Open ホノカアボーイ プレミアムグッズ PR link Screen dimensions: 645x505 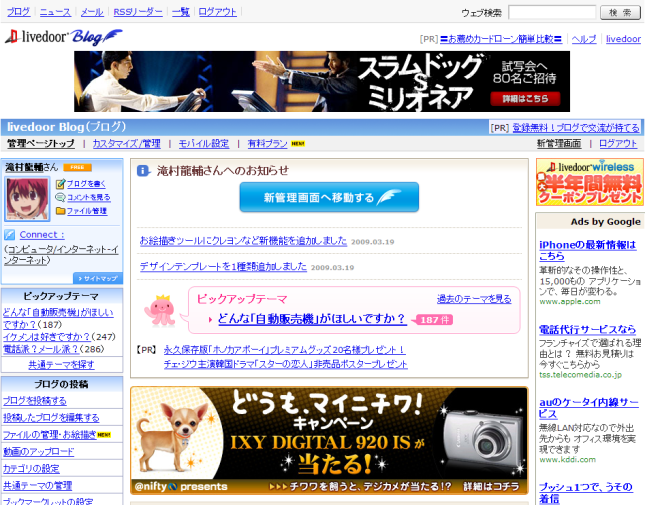pos(284,350)
